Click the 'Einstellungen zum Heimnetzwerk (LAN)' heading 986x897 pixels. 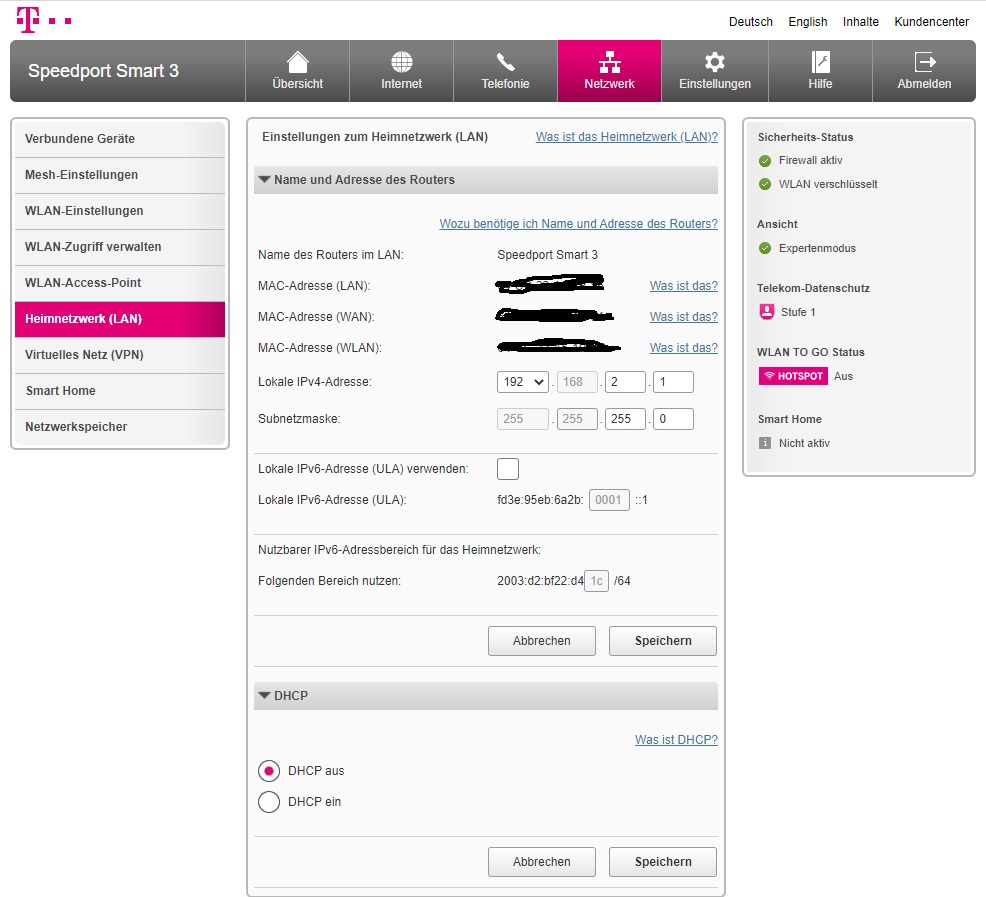tap(375, 137)
